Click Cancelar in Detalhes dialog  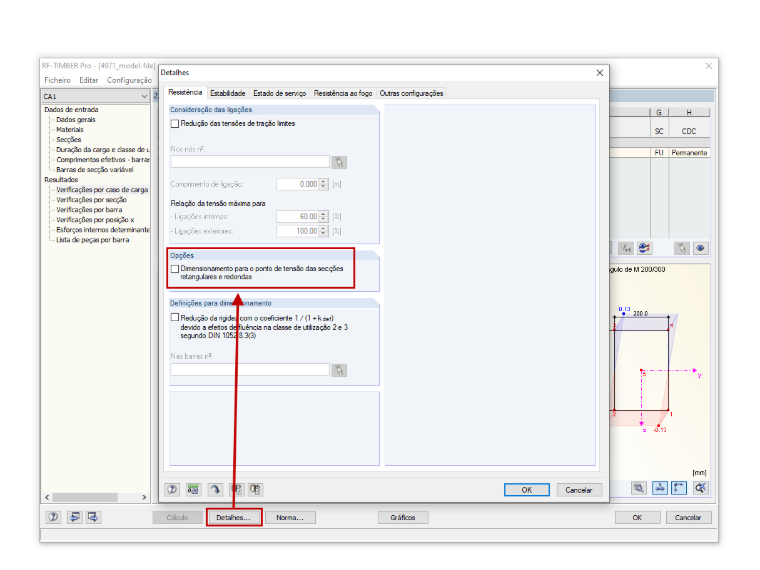click(x=579, y=490)
